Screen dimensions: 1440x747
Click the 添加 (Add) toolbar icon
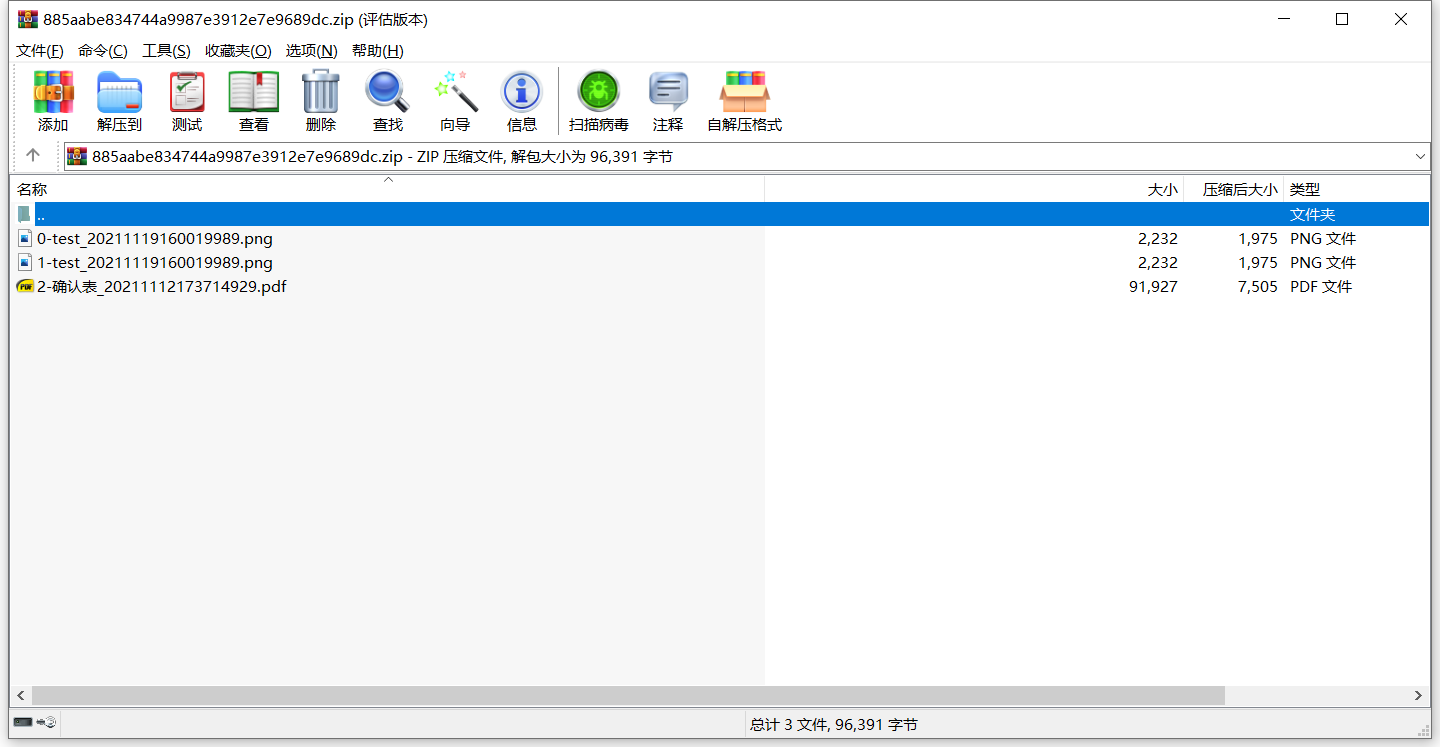tap(53, 101)
